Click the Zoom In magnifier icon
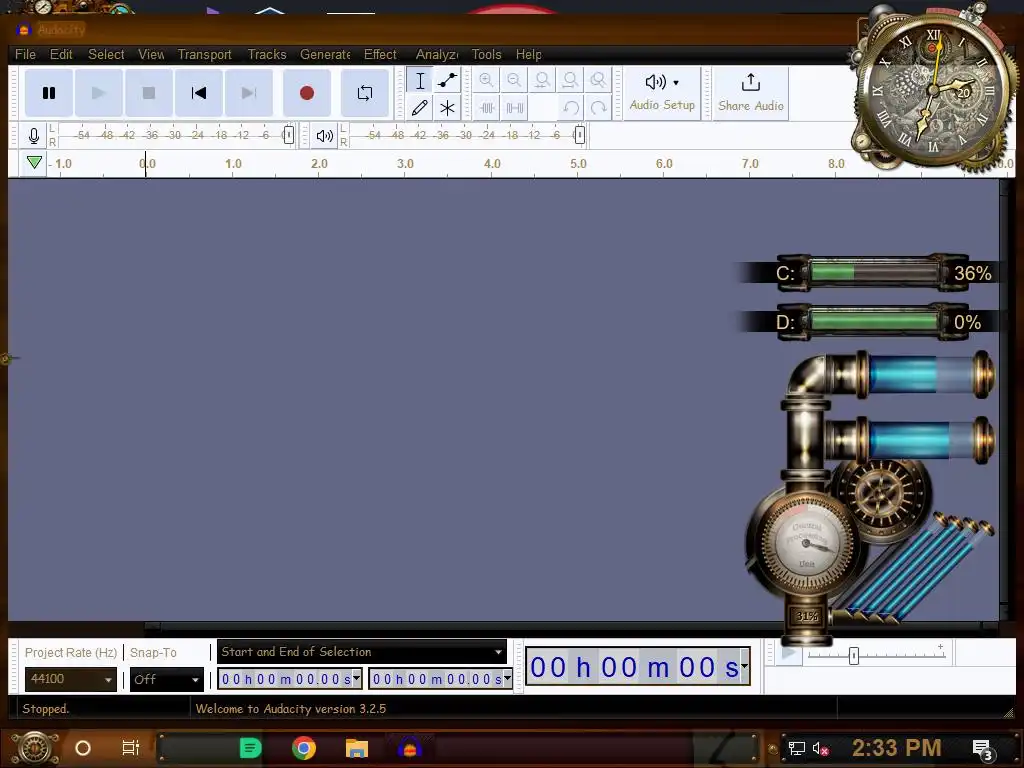1024x768 pixels. point(486,80)
